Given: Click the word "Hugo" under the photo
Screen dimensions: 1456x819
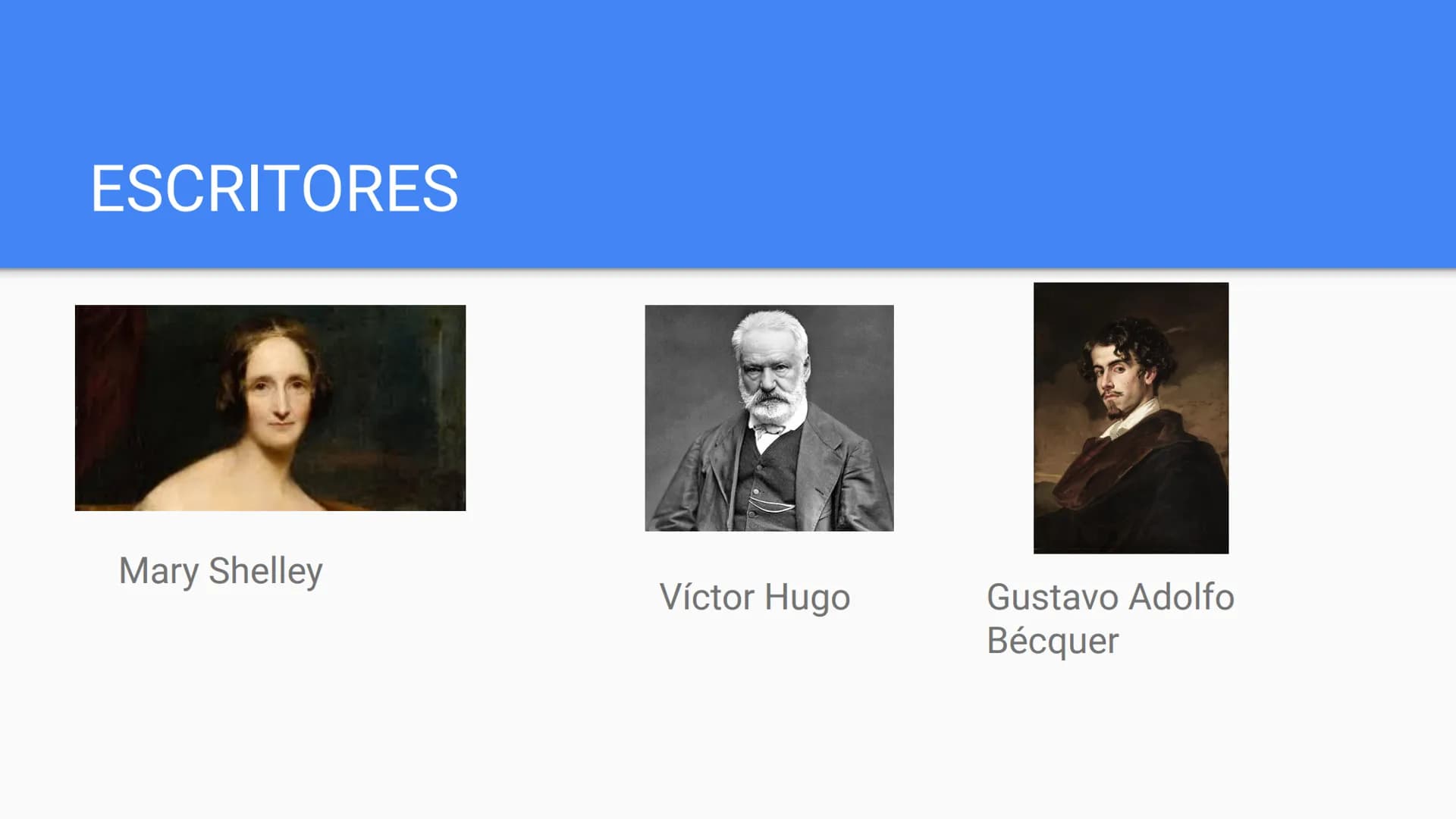Looking at the screenshot, I should pos(807,598).
